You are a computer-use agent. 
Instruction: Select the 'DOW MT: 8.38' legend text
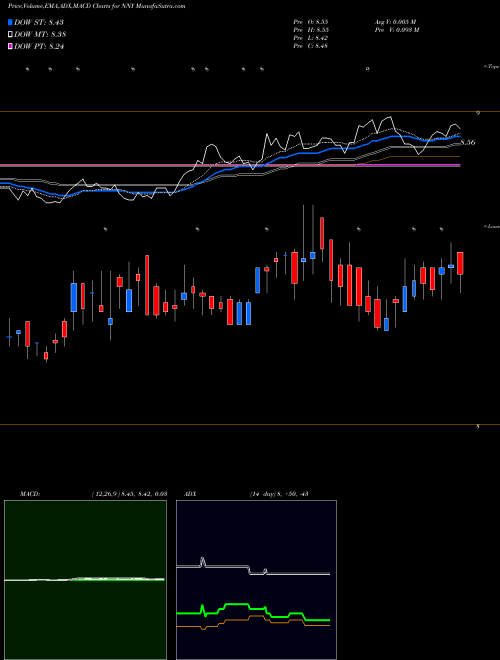click(40, 35)
